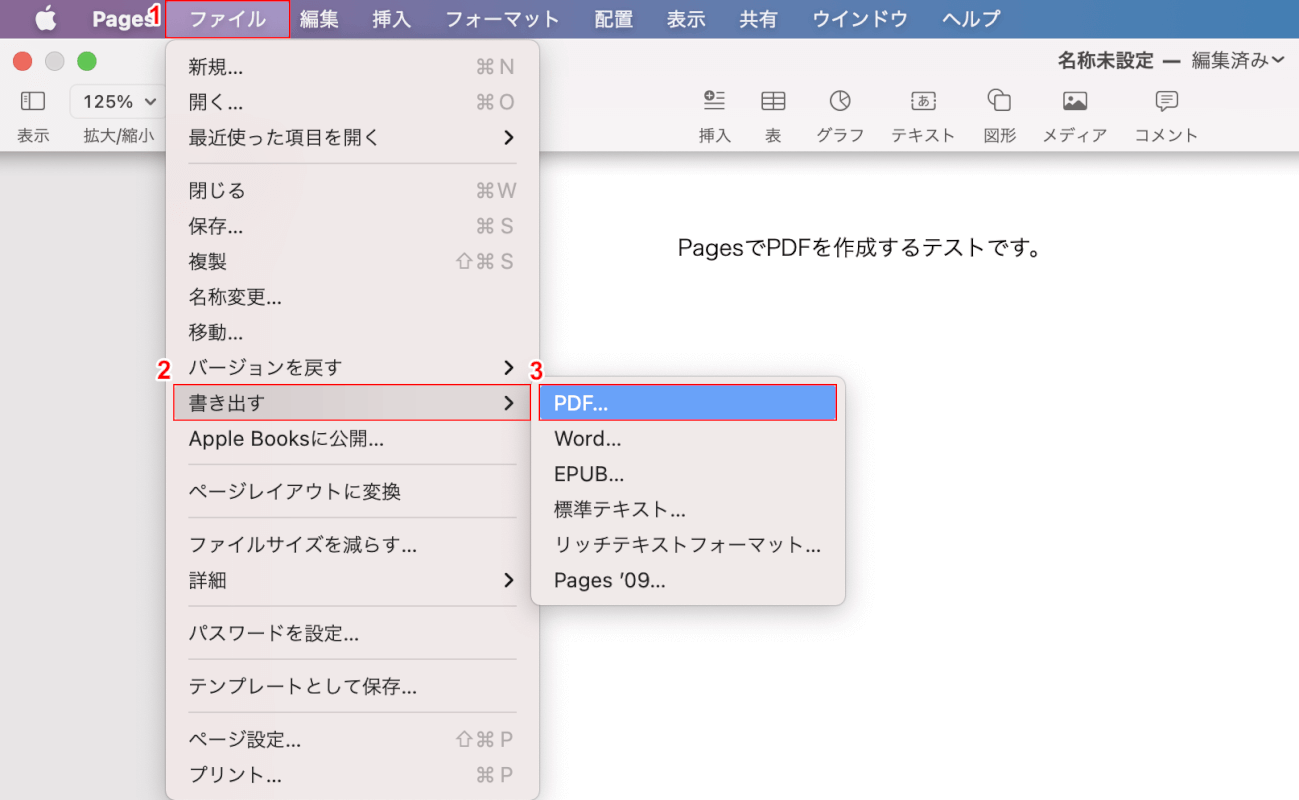Open the ファイル menu
Screen dimensions: 1299x800
[228, 19]
